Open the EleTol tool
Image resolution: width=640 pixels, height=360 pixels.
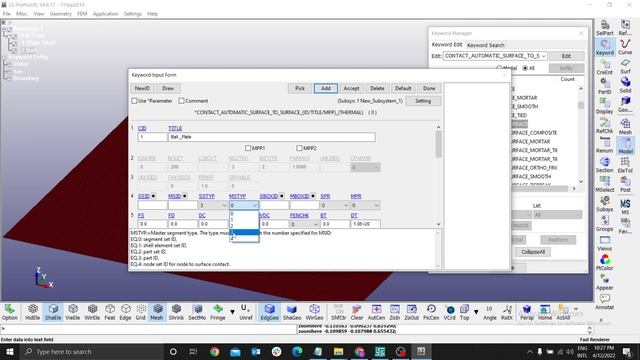point(625,165)
